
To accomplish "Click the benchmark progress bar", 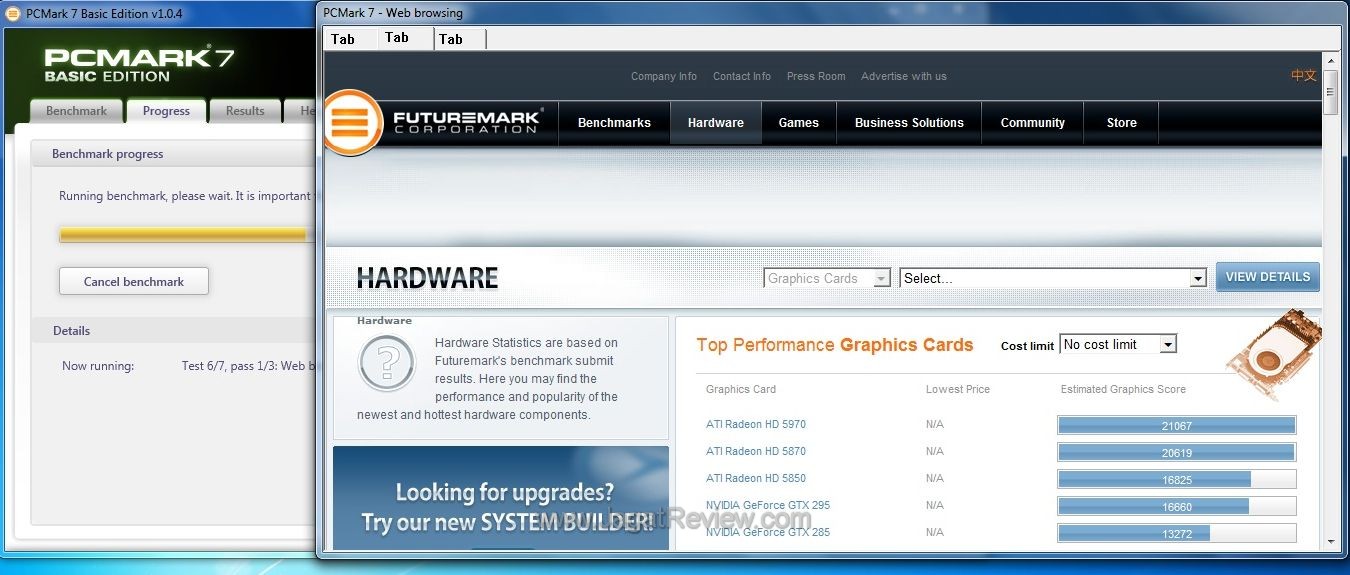I will [x=183, y=235].
